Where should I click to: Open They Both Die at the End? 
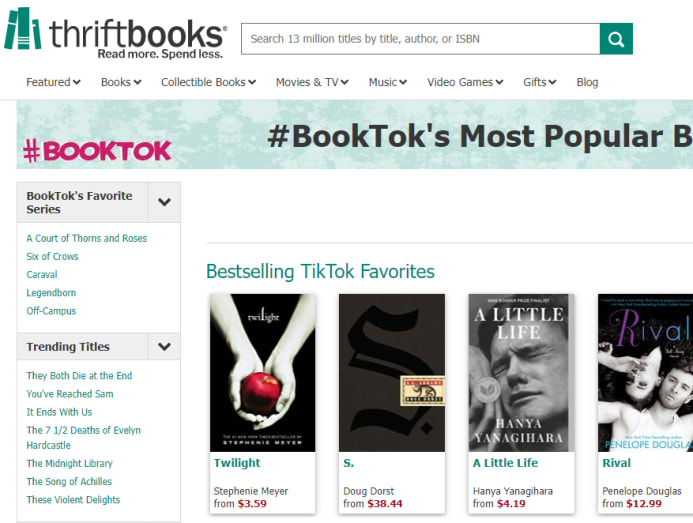[79, 376]
